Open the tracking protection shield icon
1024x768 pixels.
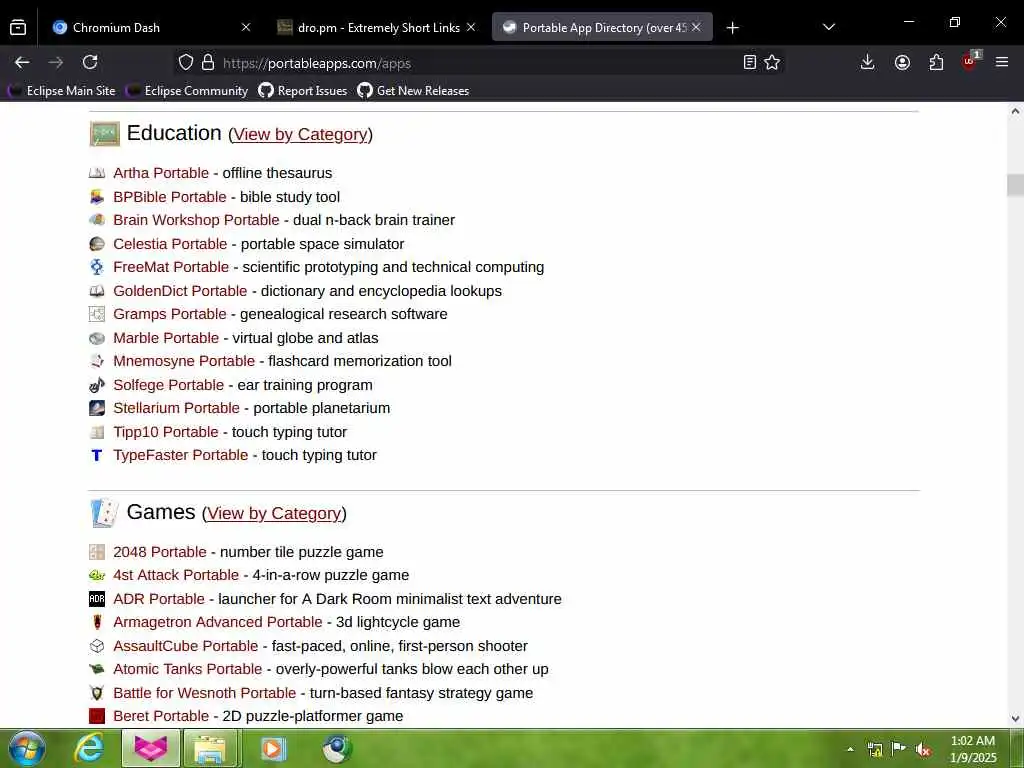pyautogui.click(x=186, y=63)
